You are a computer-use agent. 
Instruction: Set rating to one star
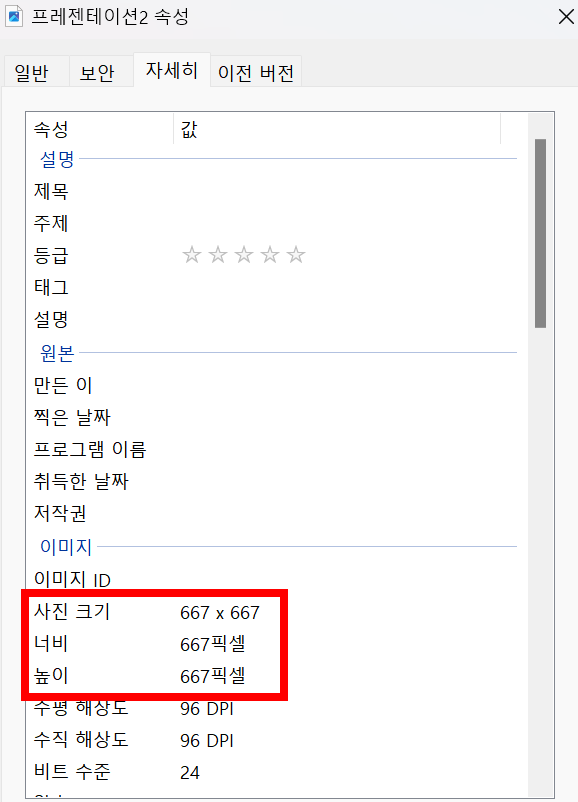tap(192, 254)
